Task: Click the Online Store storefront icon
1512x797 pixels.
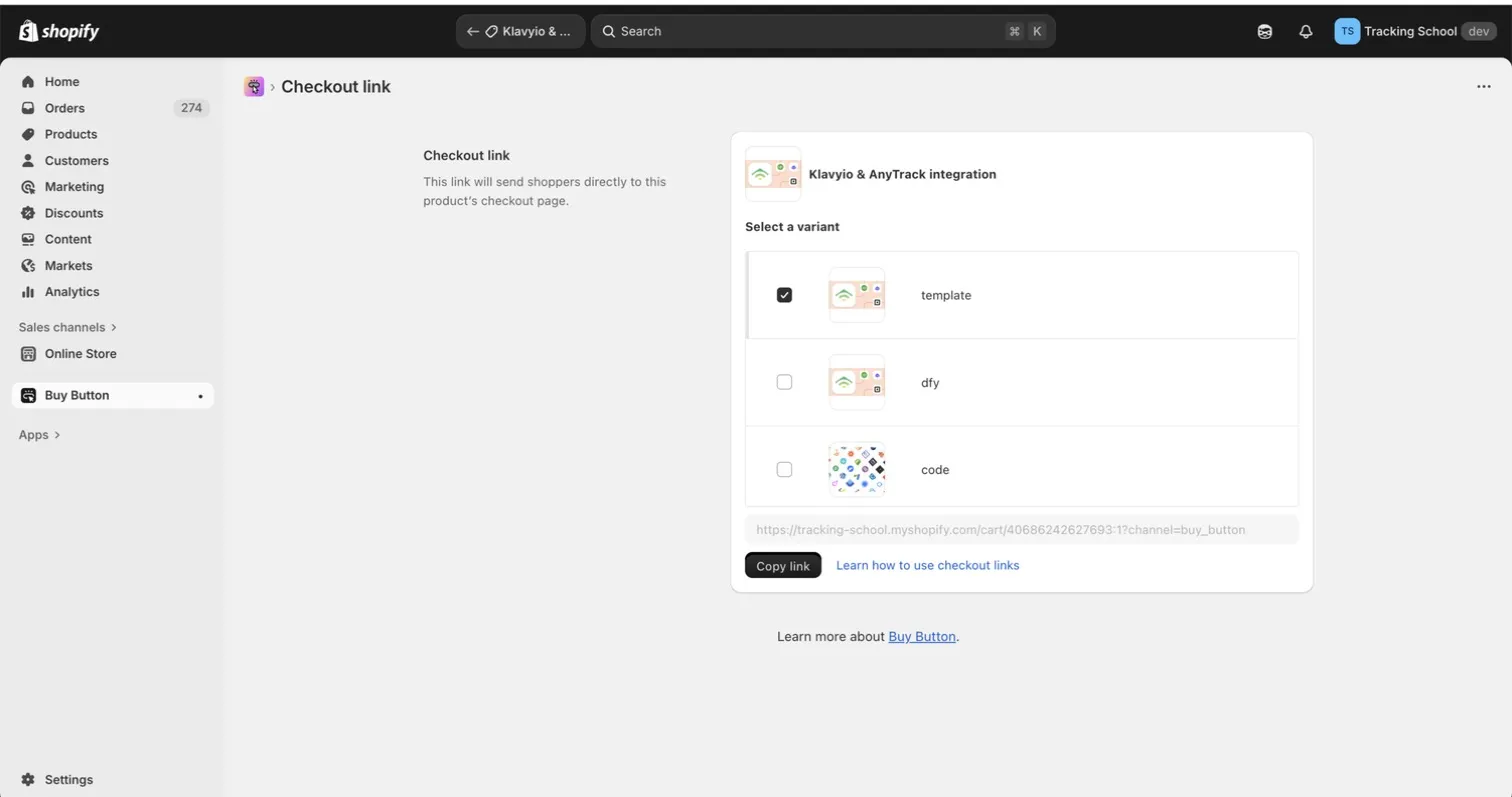Action: coord(28,354)
